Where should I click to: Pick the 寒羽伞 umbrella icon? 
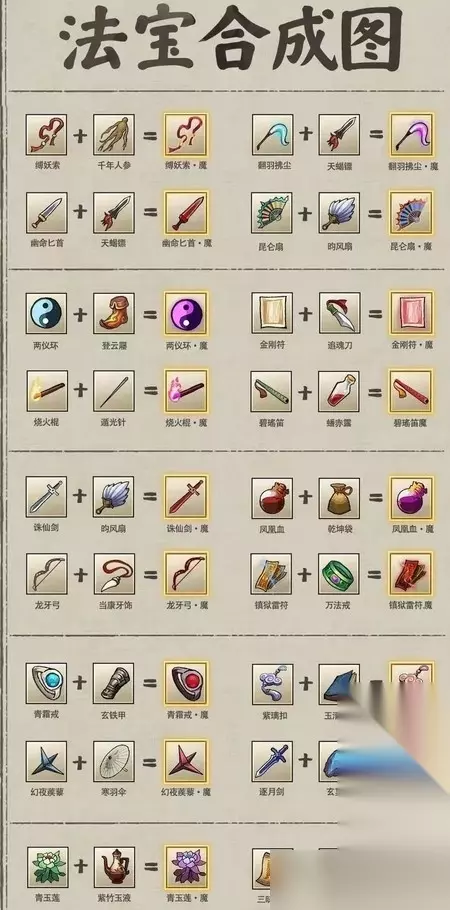[114, 761]
